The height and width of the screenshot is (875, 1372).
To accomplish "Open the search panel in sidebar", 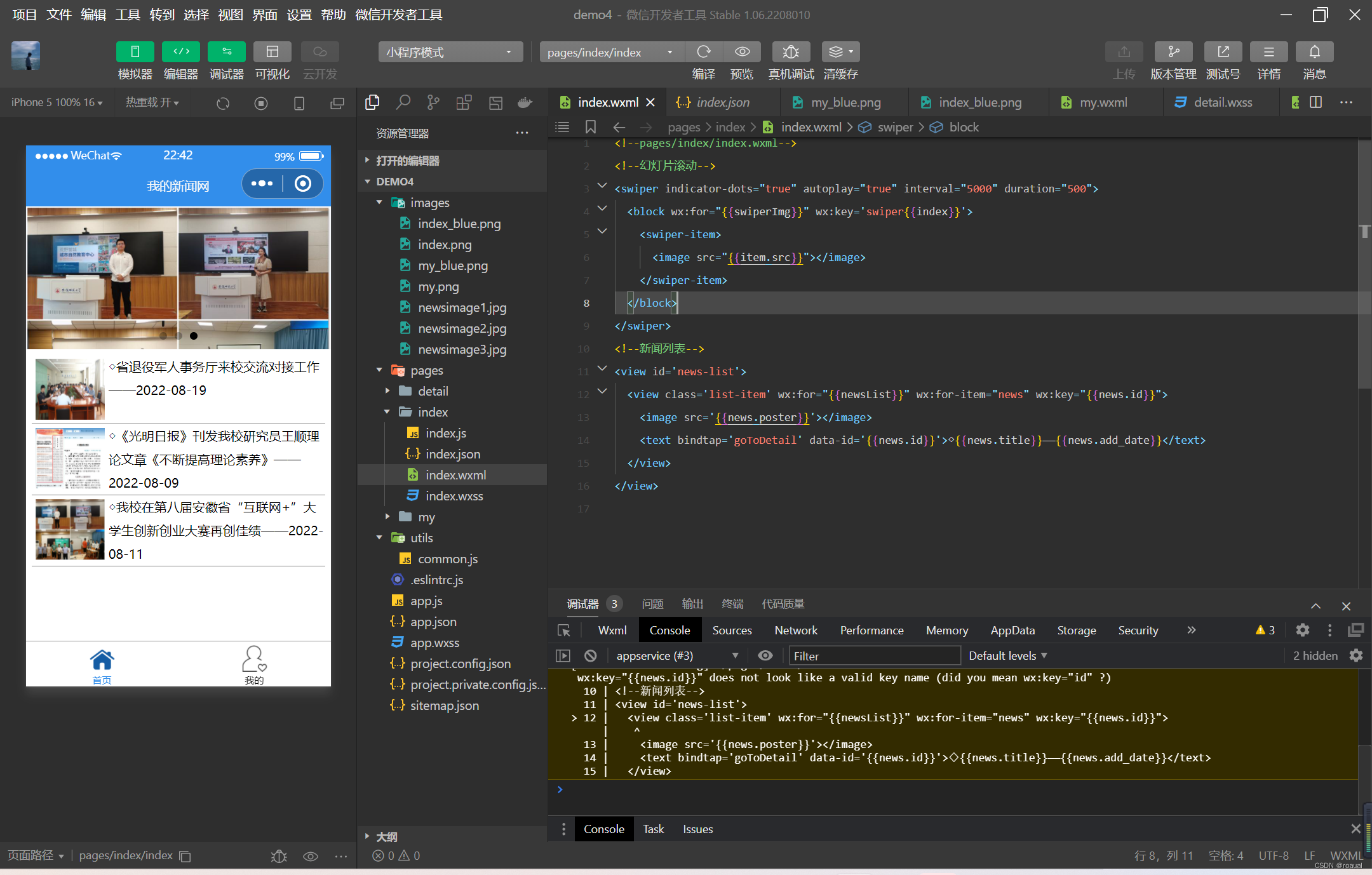I will click(403, 102).
